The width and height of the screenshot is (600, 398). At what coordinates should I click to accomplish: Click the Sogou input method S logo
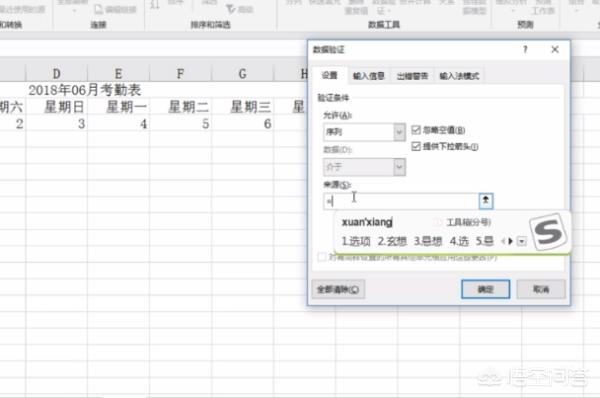click(548, 232)
